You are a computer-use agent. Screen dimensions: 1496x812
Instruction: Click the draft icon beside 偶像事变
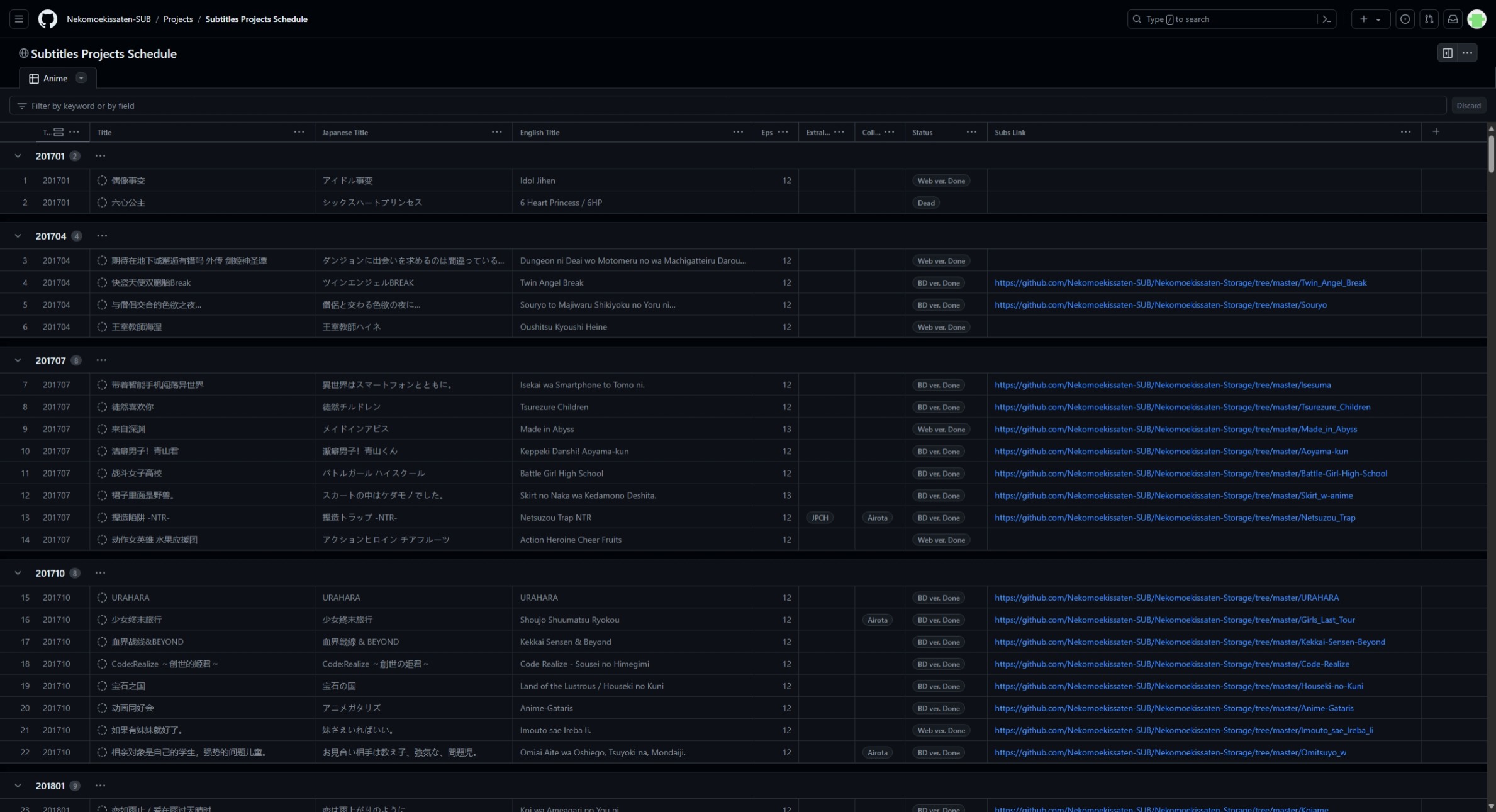102,181
